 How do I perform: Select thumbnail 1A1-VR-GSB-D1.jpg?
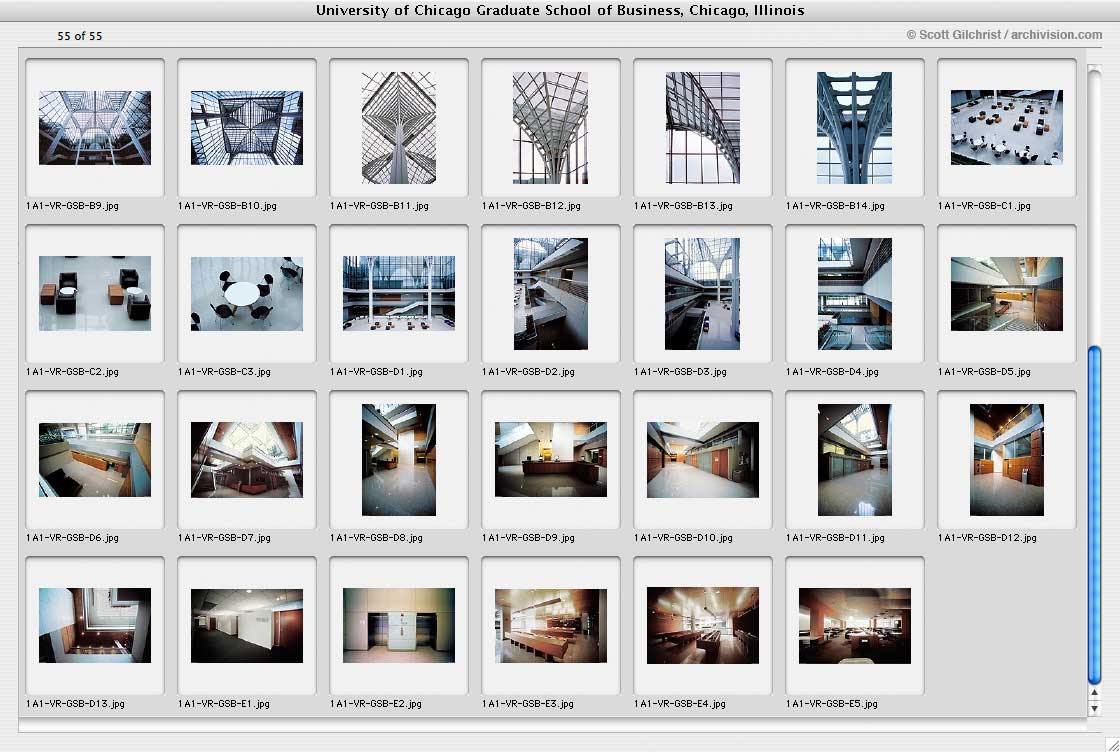coord(399,294)
